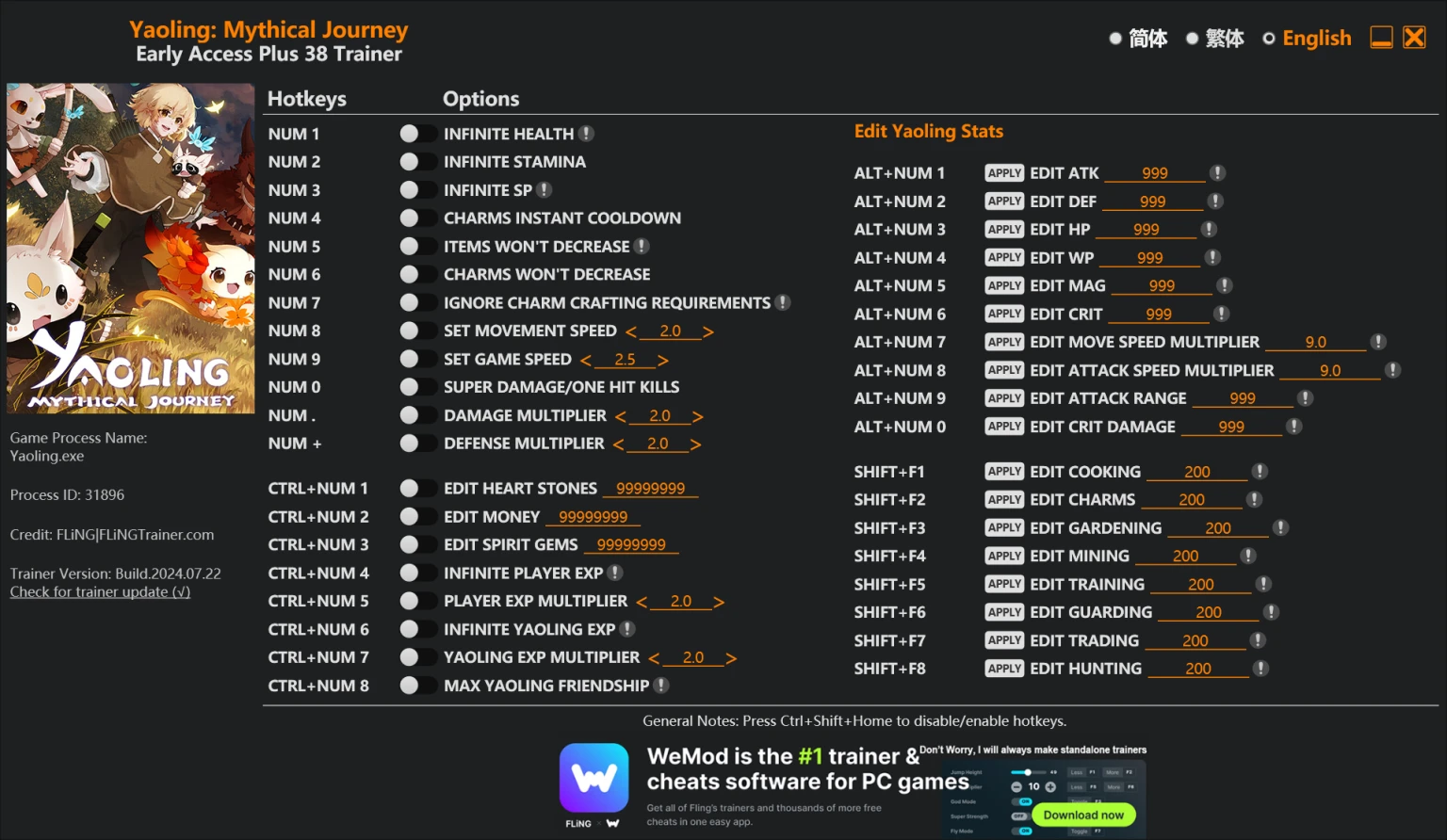Click info icon for Ignore Charm Crafting Requirements

(783, 302)
